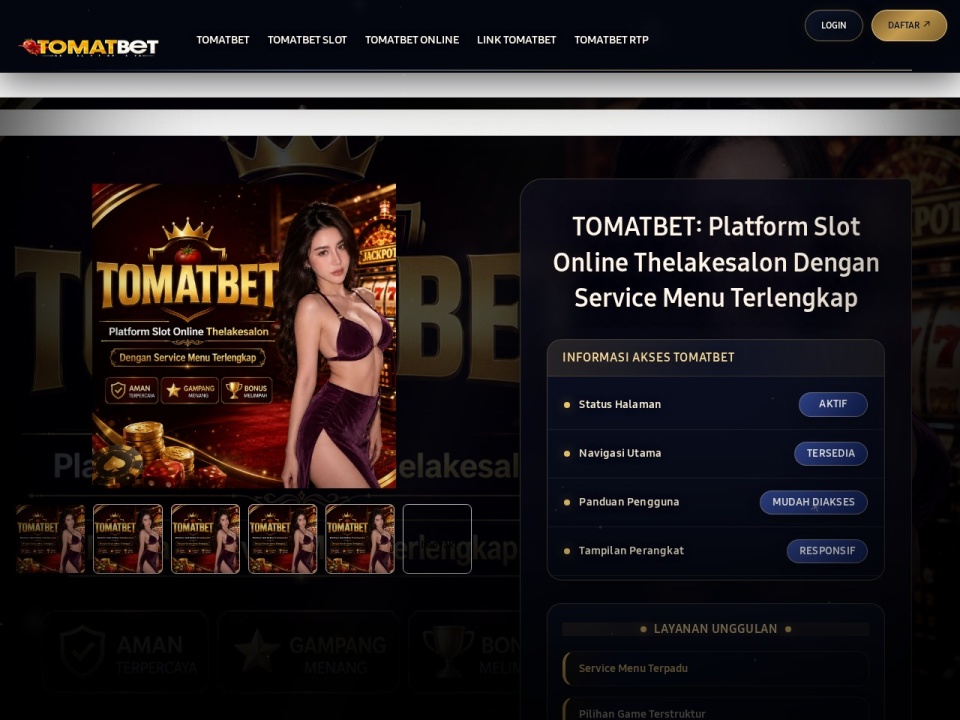Click the MUDAH DIAKSES badge
Image resolution: width=960 pixels, height=720 pixels.
(813, 502)
